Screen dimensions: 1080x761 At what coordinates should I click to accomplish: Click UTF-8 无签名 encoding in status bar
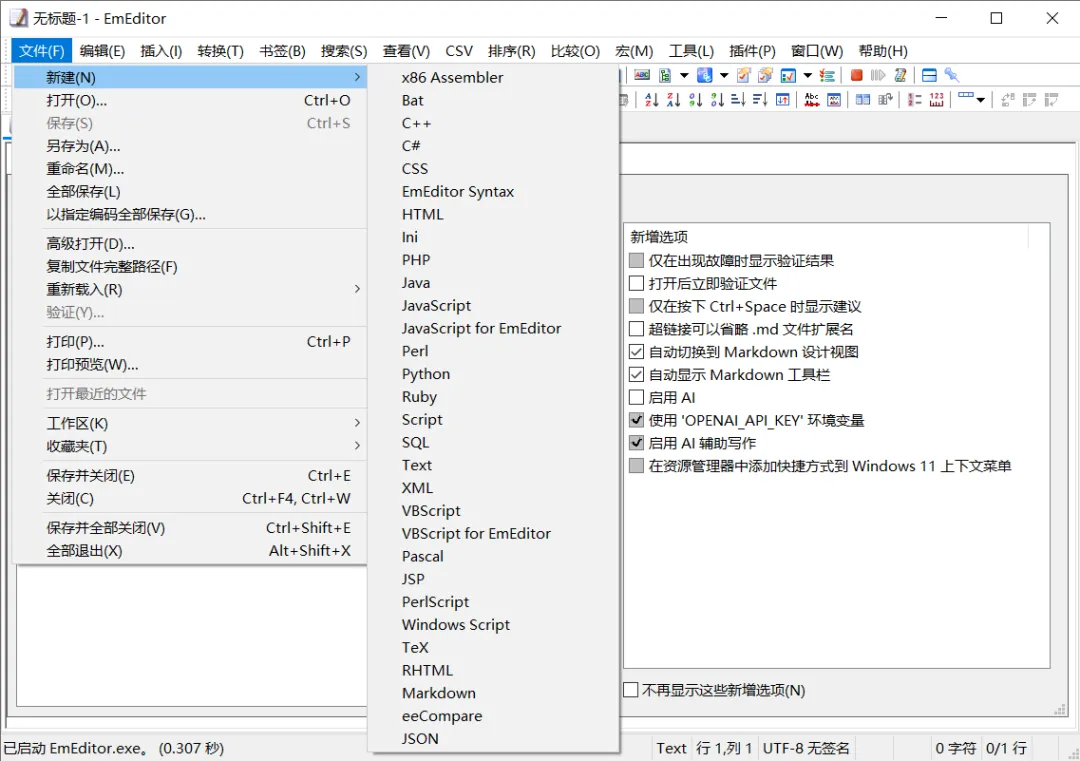[806, 748]
